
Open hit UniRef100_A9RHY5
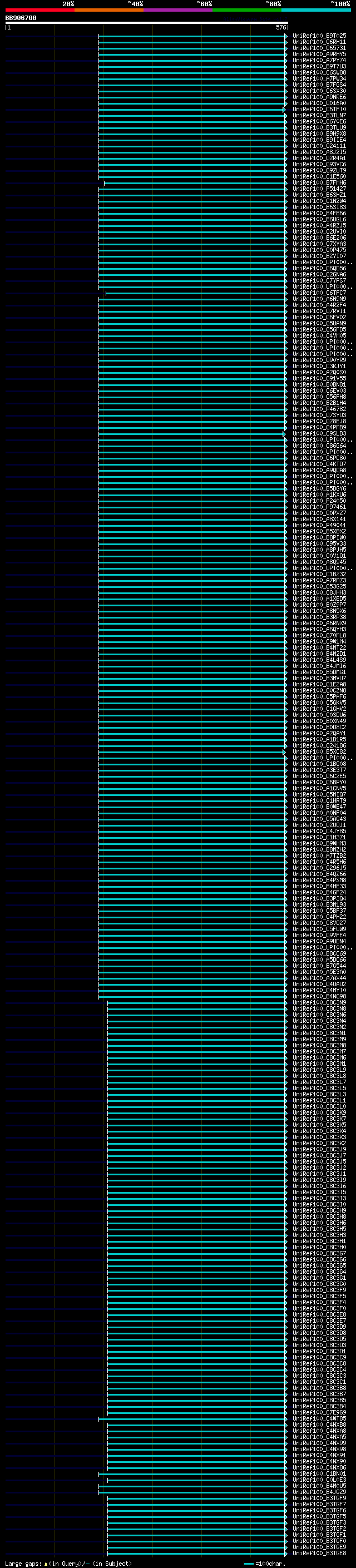click(319, 54)
